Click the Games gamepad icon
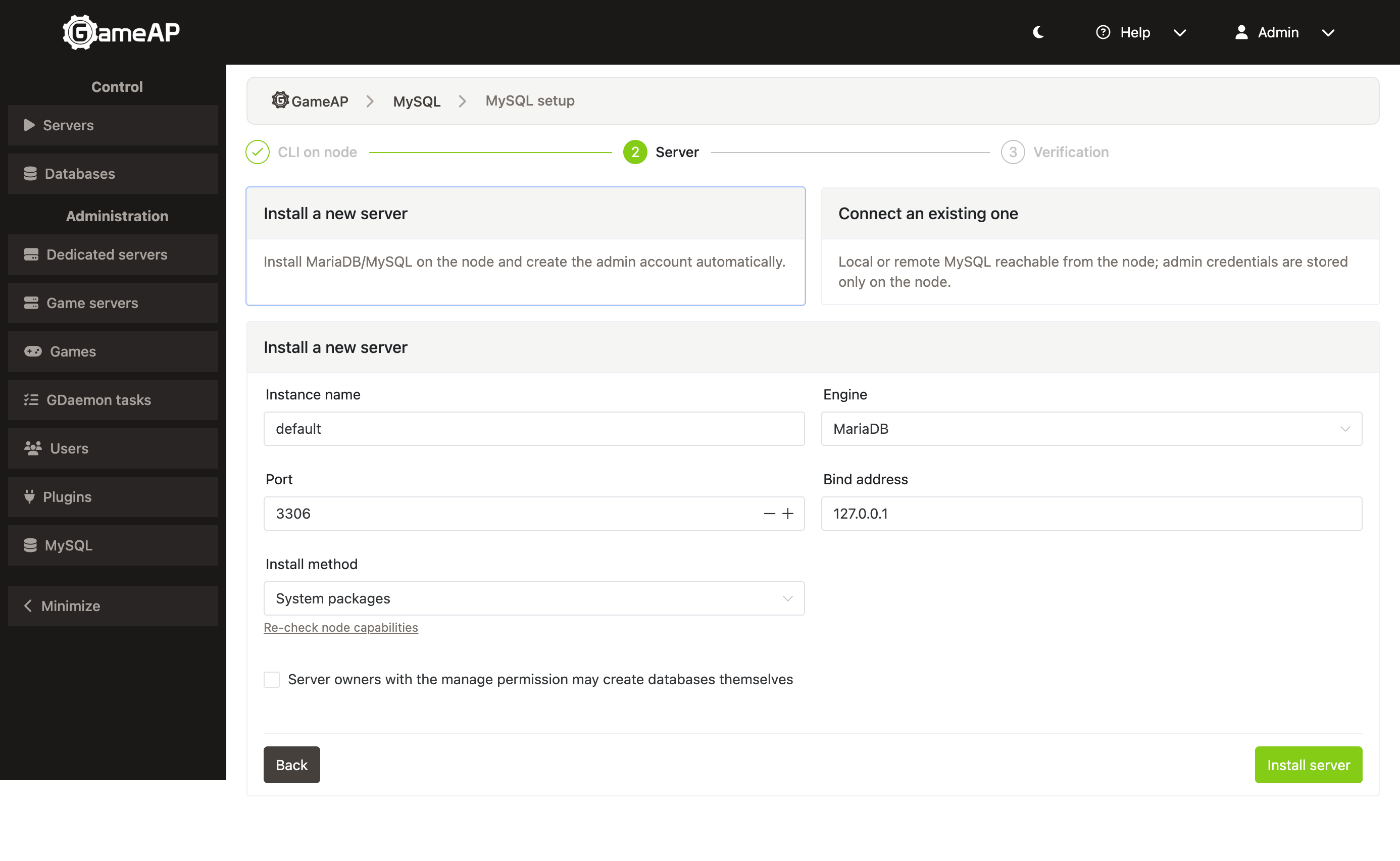This screenshot has height=861, width=1400. coord(33,351)
